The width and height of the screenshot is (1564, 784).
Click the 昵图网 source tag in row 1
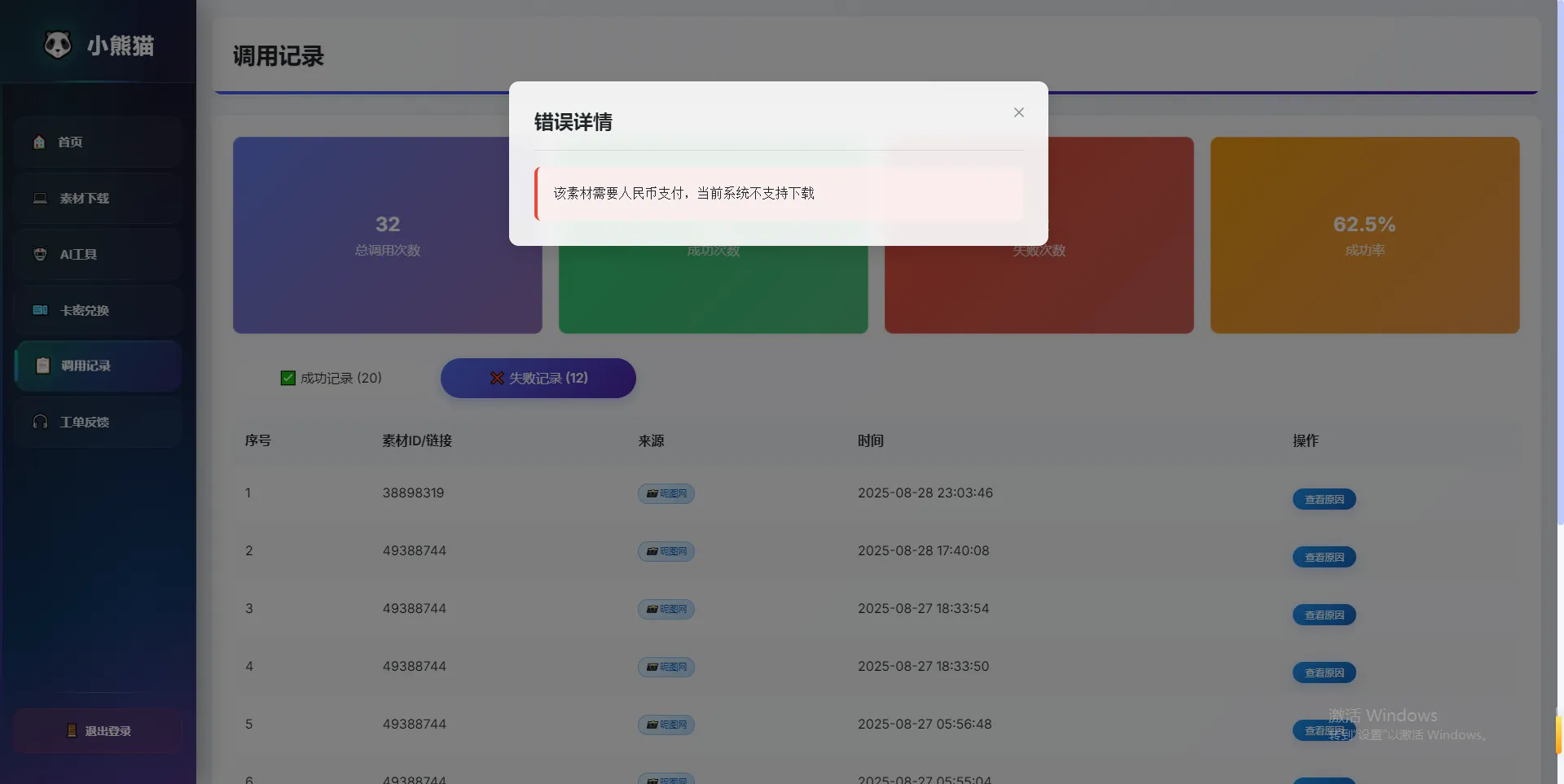point(666,493)
